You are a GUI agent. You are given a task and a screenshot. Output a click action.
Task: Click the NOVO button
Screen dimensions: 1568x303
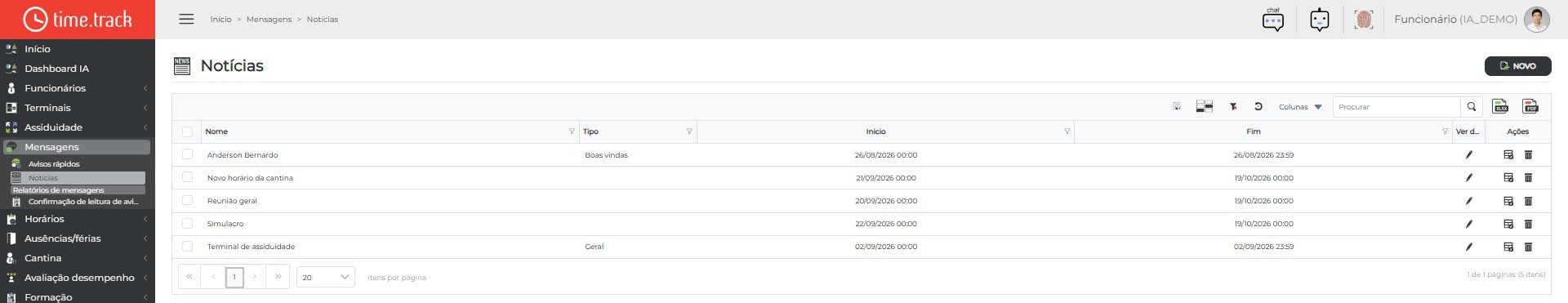coord(1517,66)
